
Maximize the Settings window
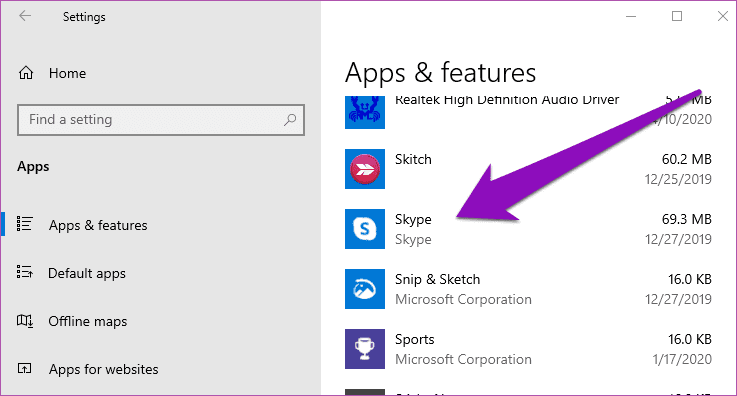click(x=677, y=16)
